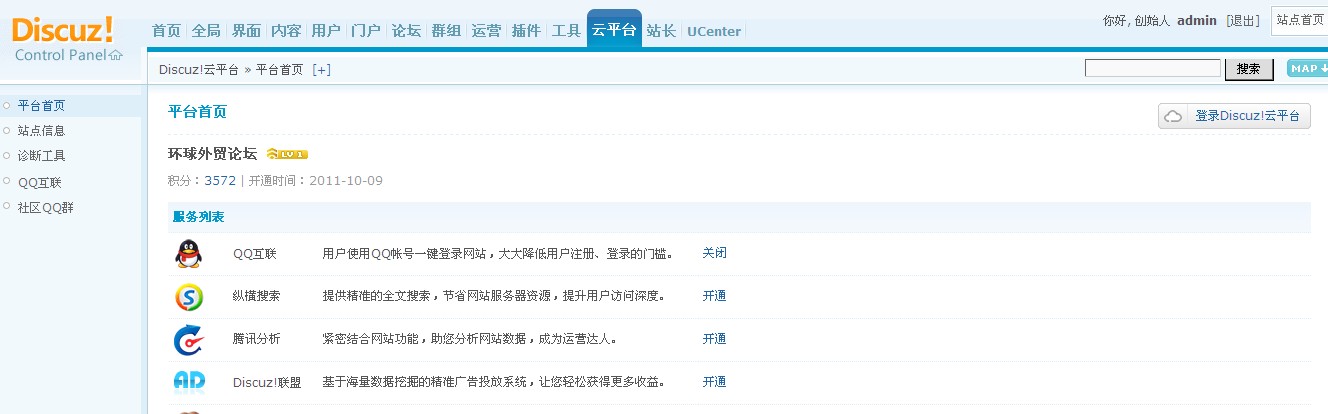
Task: Click 开通 for Discuz!联盟
Action: pyautogui.click(x=715, y=382)
